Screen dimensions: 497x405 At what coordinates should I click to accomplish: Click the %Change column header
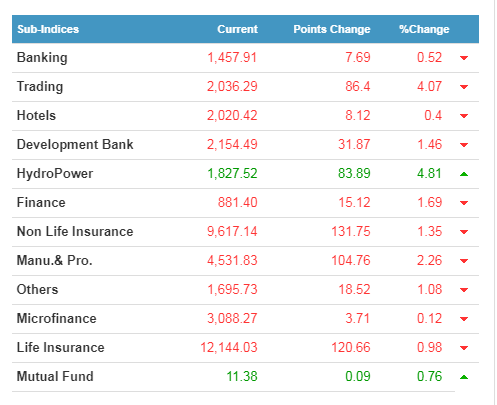click(x=424, y=29)
